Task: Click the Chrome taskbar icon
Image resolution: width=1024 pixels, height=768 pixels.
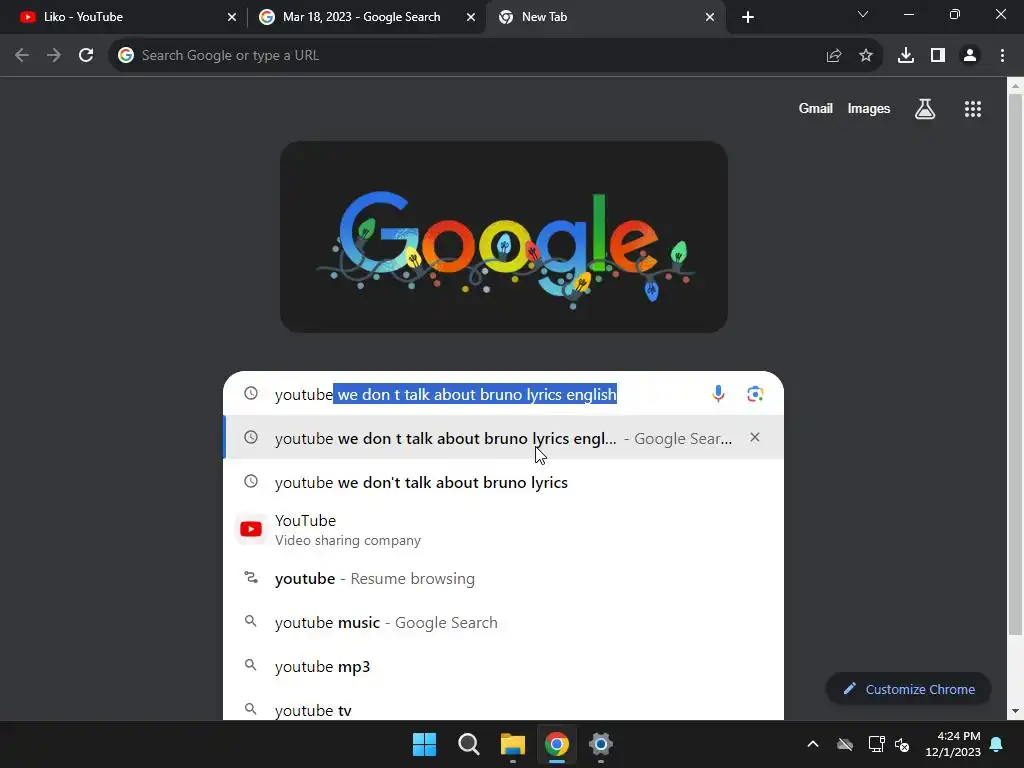Action: click(x=556, y=744)
